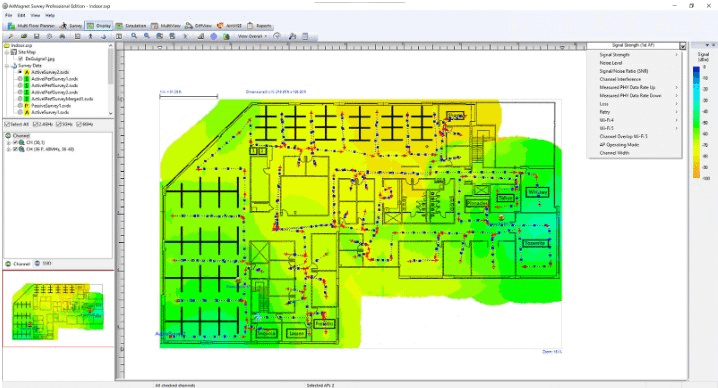Viewport: 718px width, 388px height.
Task: Click the first magnifier zoom toolbar icon
Action: pyautogui.click(x=134, y=36)
